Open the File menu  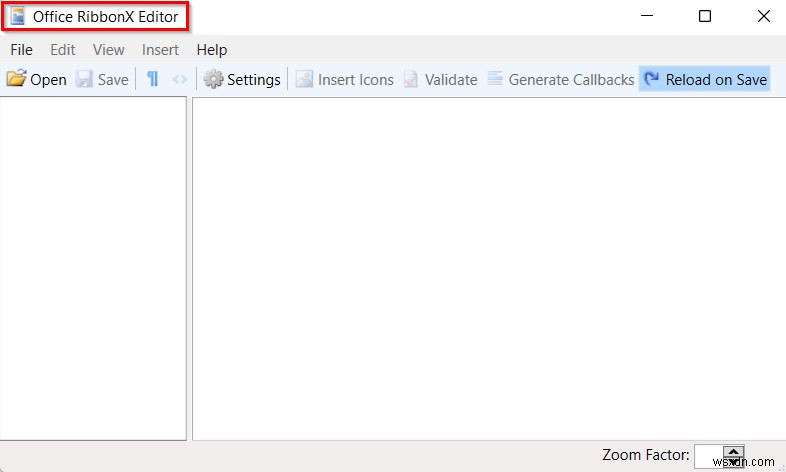point(21,50)
